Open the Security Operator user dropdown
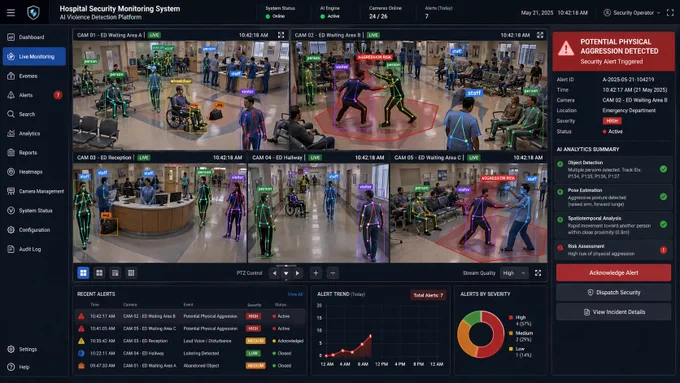This screenshot has width=680, height=383. coord(632,13)
